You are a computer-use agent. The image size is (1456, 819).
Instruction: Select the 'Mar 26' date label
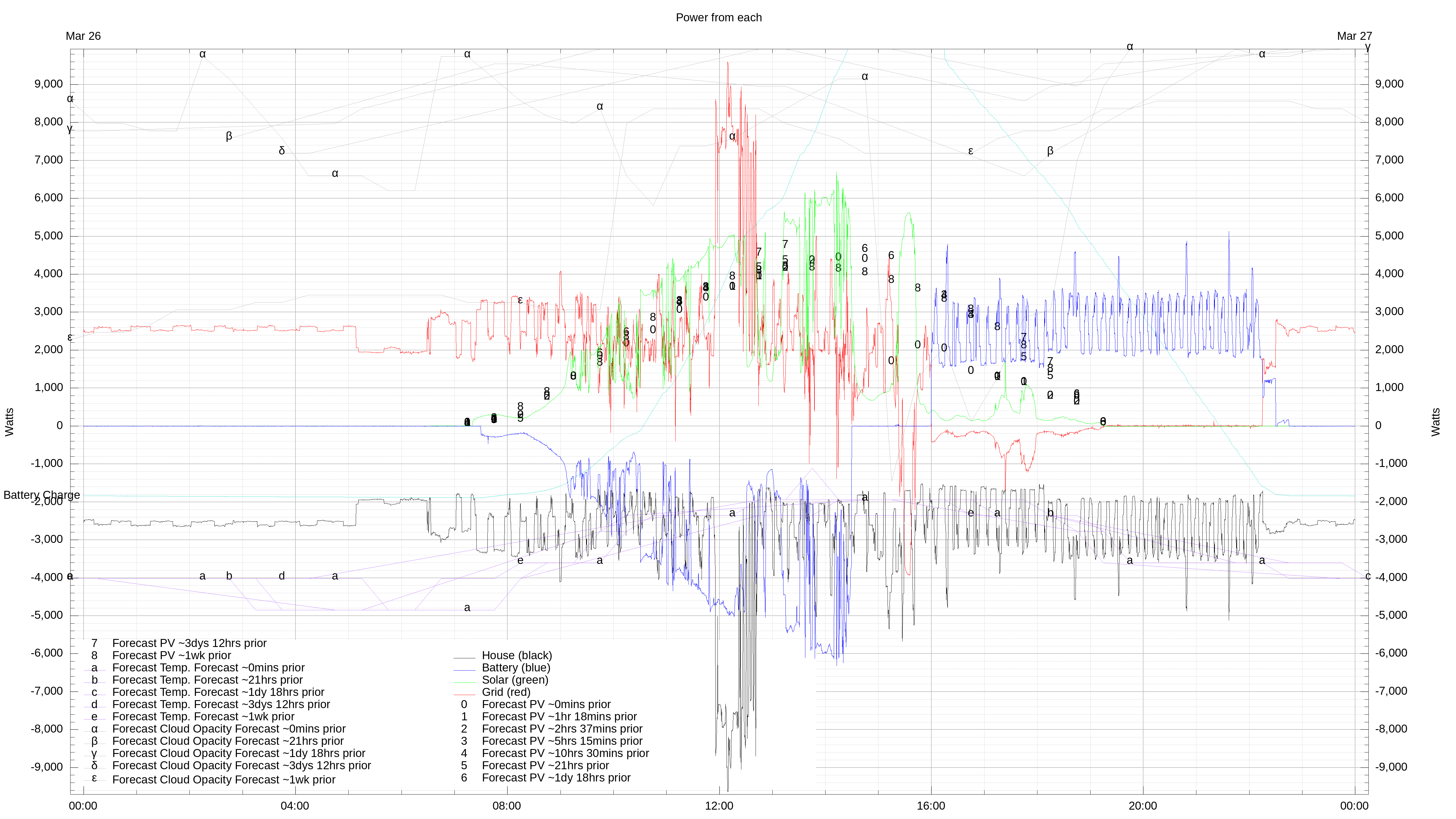pos(83,36)
